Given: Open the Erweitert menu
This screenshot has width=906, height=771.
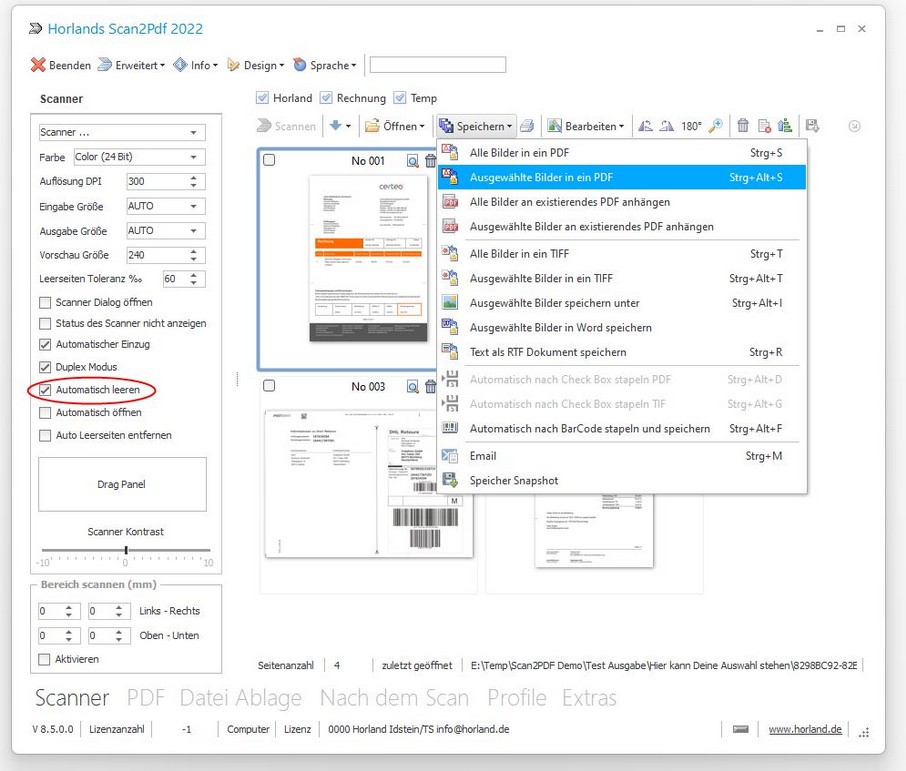Looking at the screenshot, I should (x=131, y=65).
